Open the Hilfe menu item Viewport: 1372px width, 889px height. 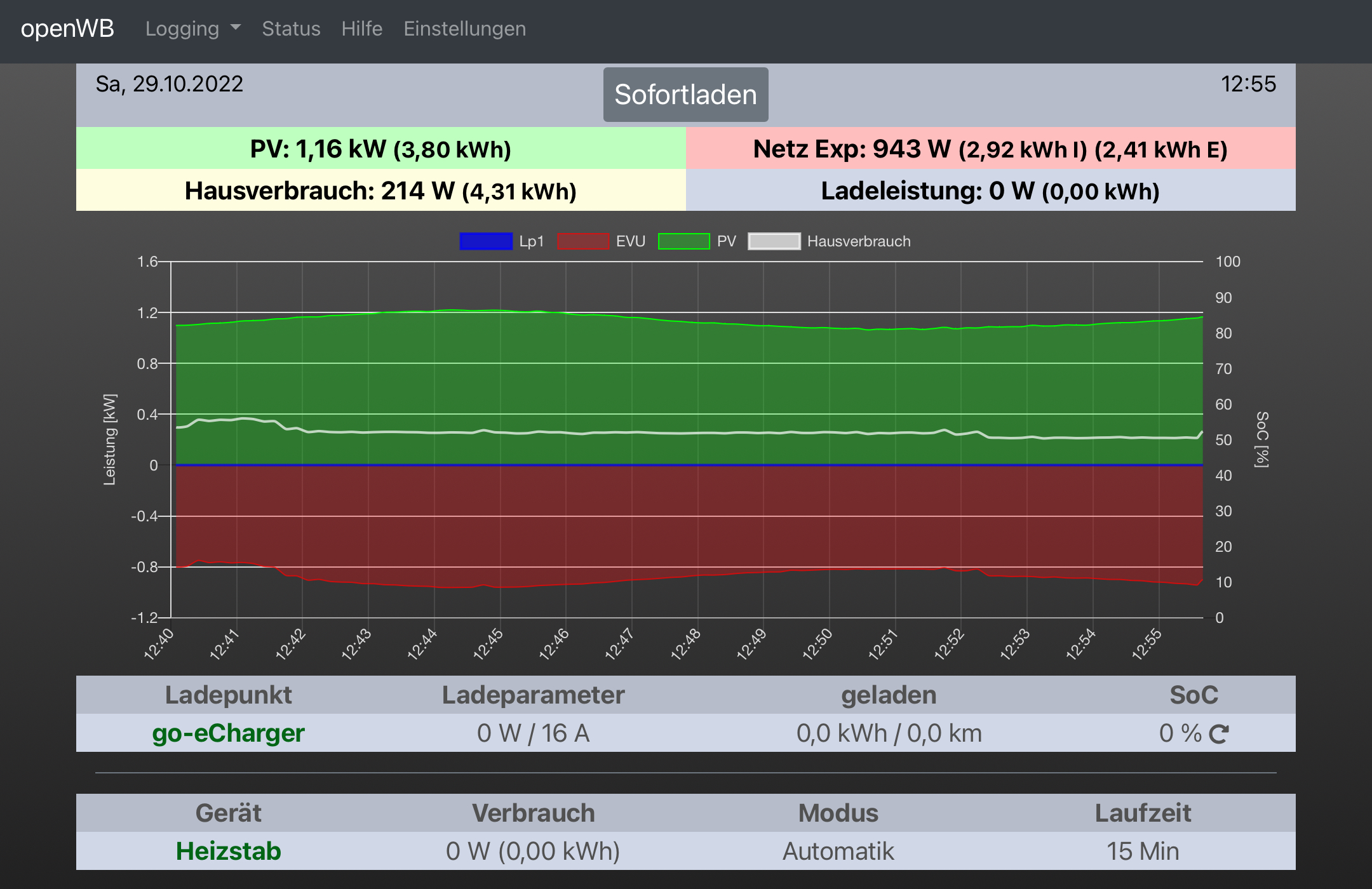click(x=361, y=29)
